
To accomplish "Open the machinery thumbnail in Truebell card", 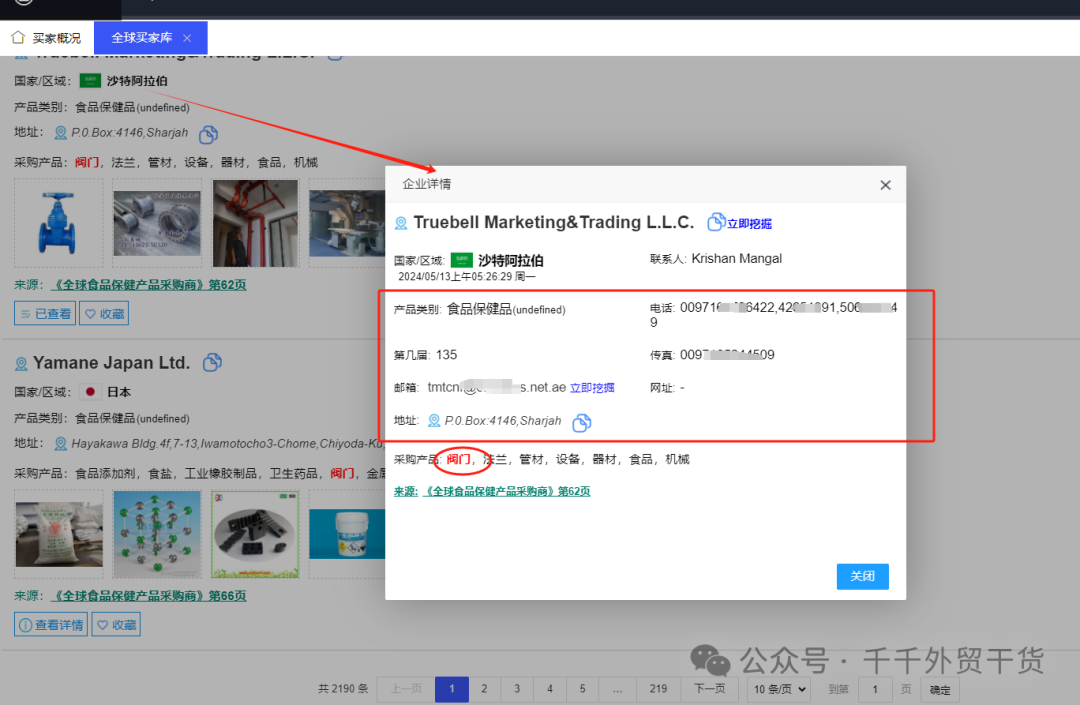I will (x=347, y=223).
